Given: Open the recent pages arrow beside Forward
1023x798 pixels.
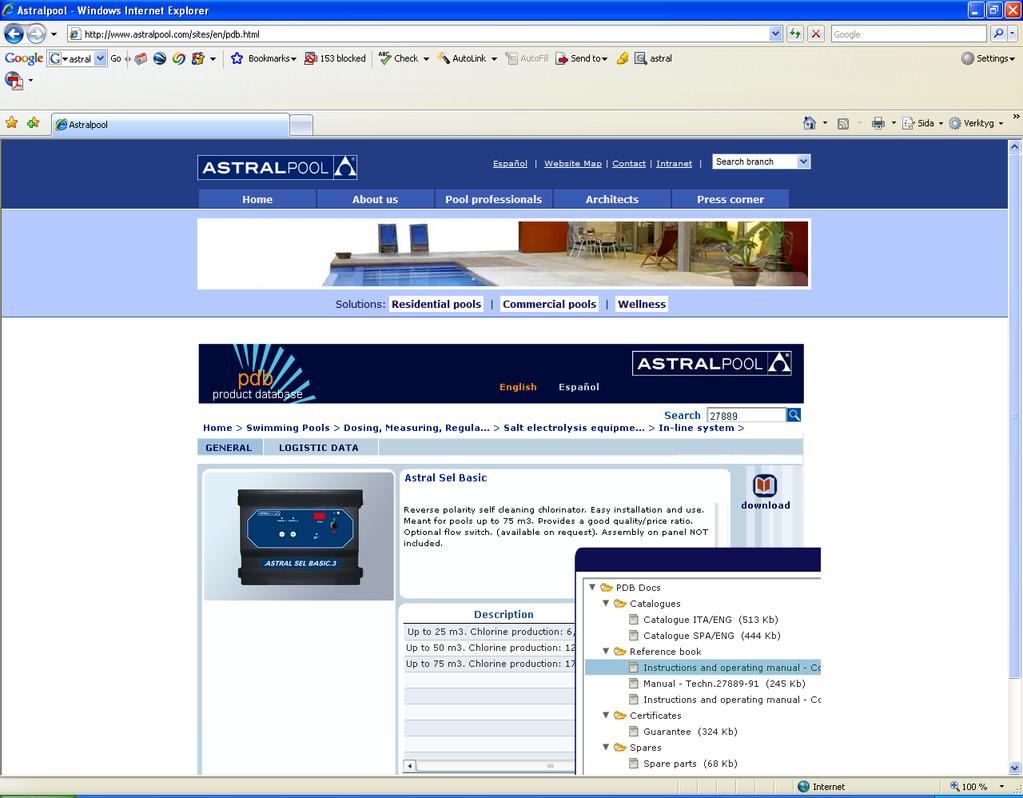Looking at the screenshot, I should (53, 34).
